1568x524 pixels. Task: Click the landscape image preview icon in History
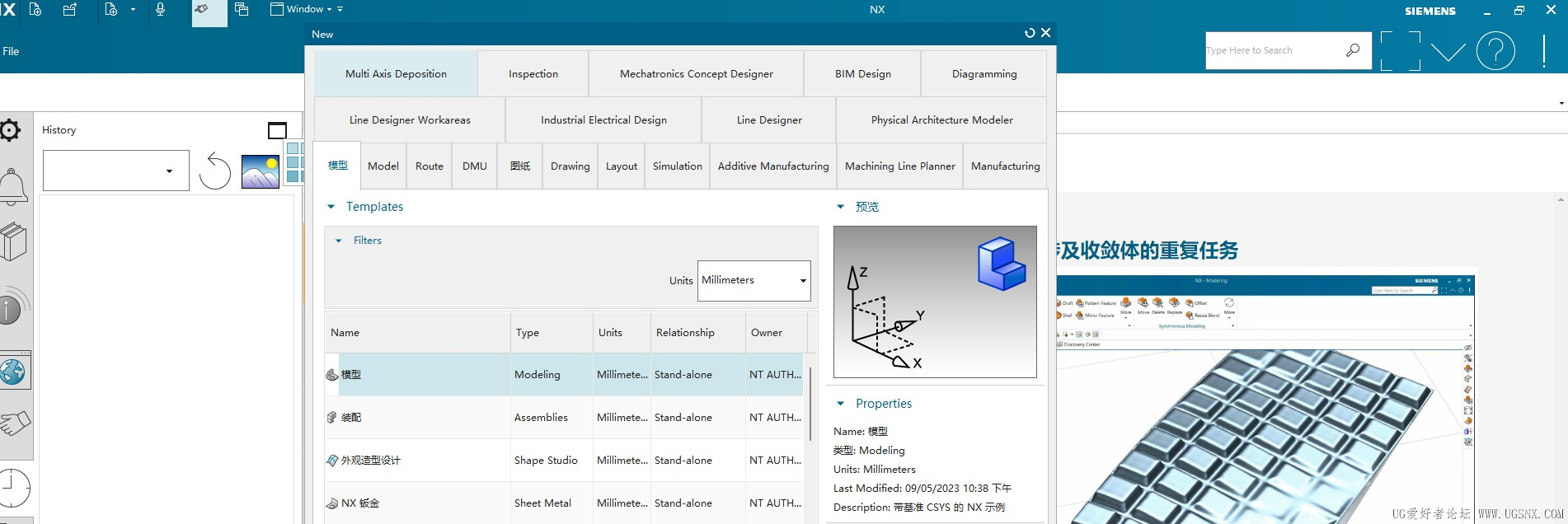pos(260,171)
